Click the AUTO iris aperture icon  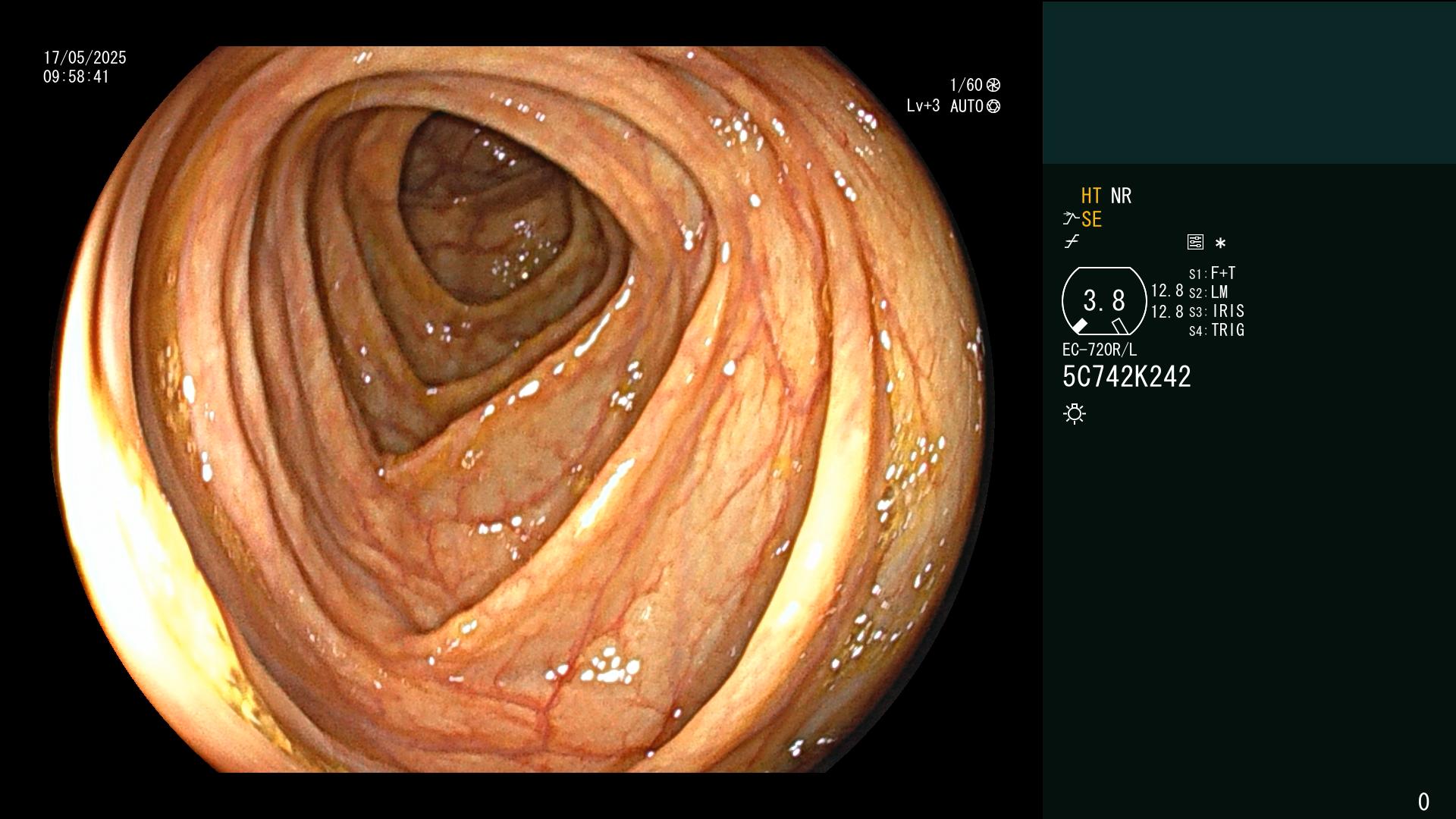pos(993,106)
